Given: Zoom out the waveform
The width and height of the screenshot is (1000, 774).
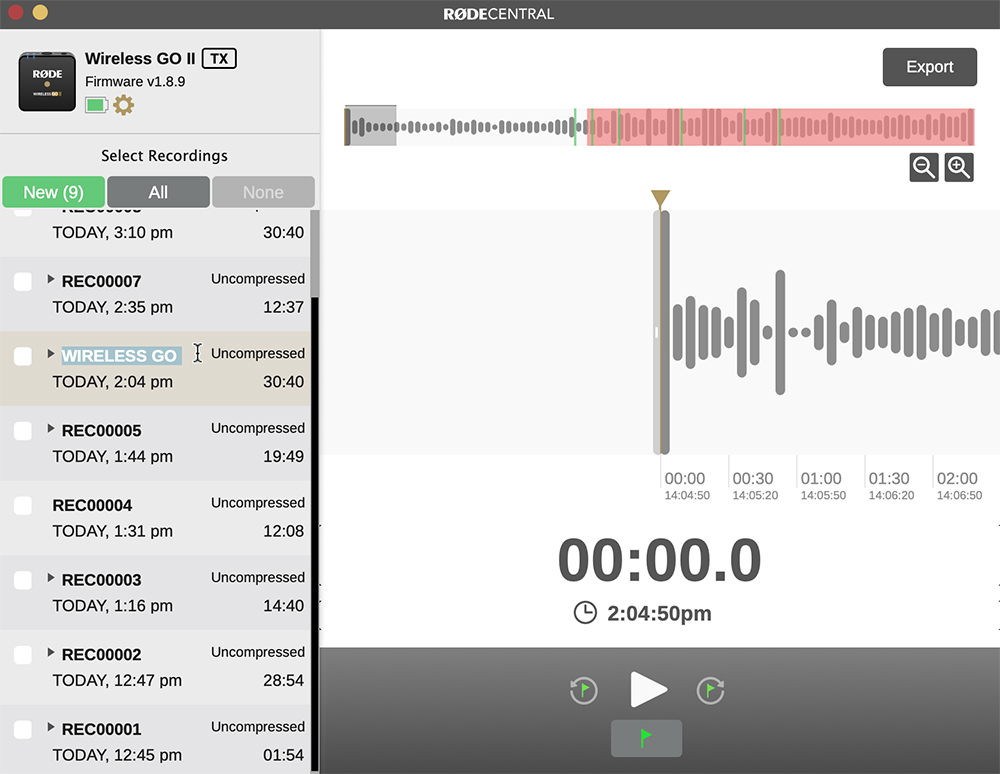Looking at the screenshot, I should tap(923, 168).
